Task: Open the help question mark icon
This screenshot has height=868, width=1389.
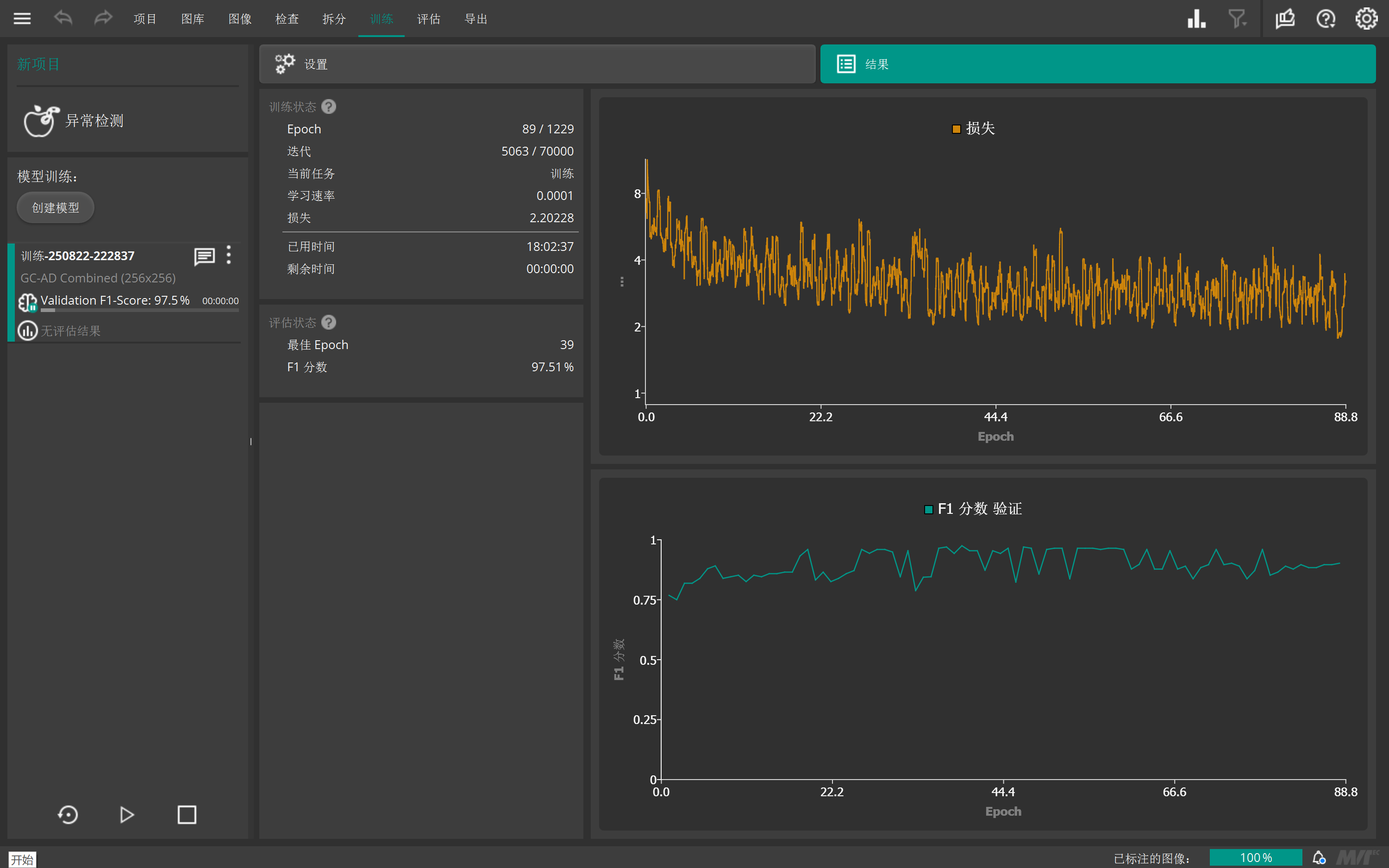Action: tap(1325, 19)
